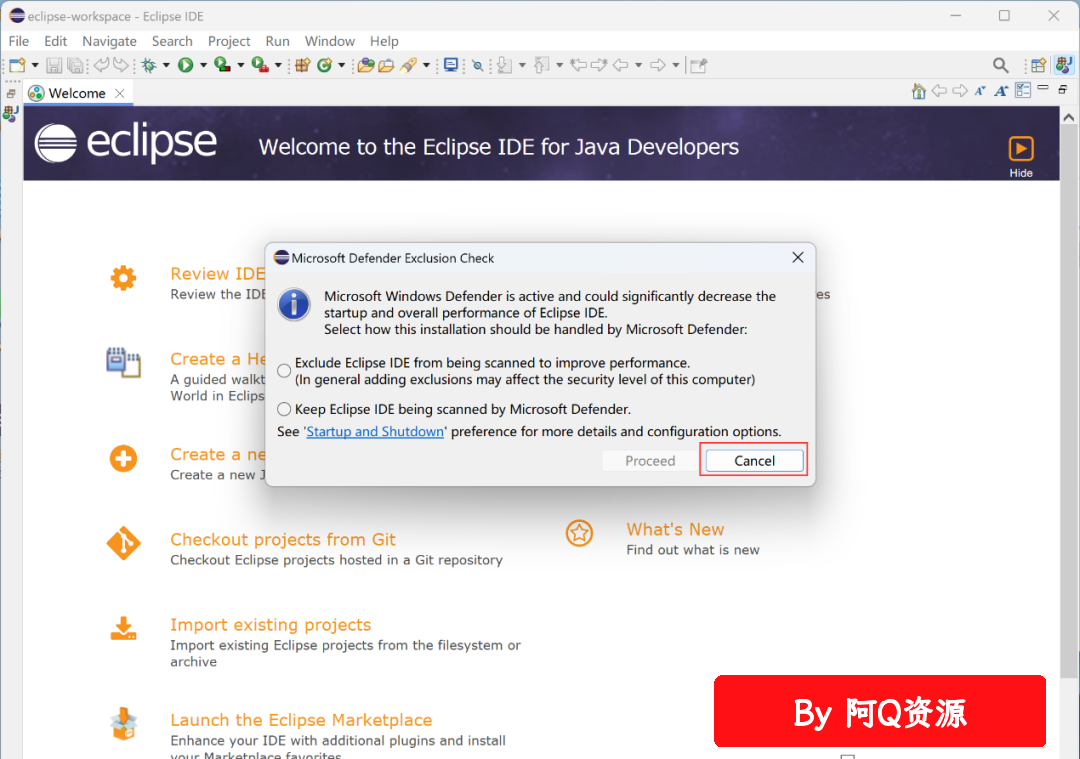
Task: Click Cancel in the Defender dialog
Action: click(754, 461)
